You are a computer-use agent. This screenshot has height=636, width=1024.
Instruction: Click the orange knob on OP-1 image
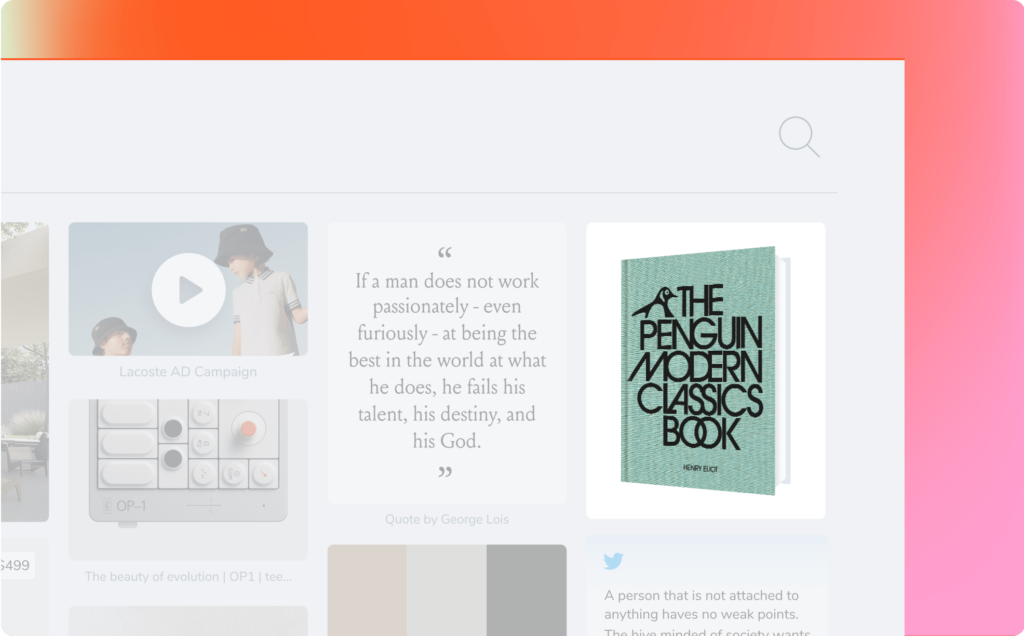[248, 429]
